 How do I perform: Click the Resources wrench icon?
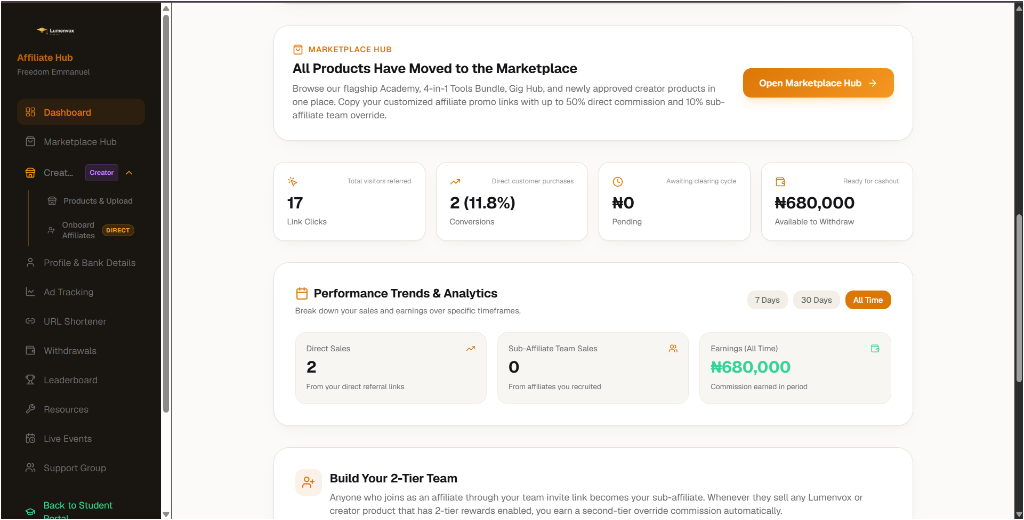pos(30,409)
